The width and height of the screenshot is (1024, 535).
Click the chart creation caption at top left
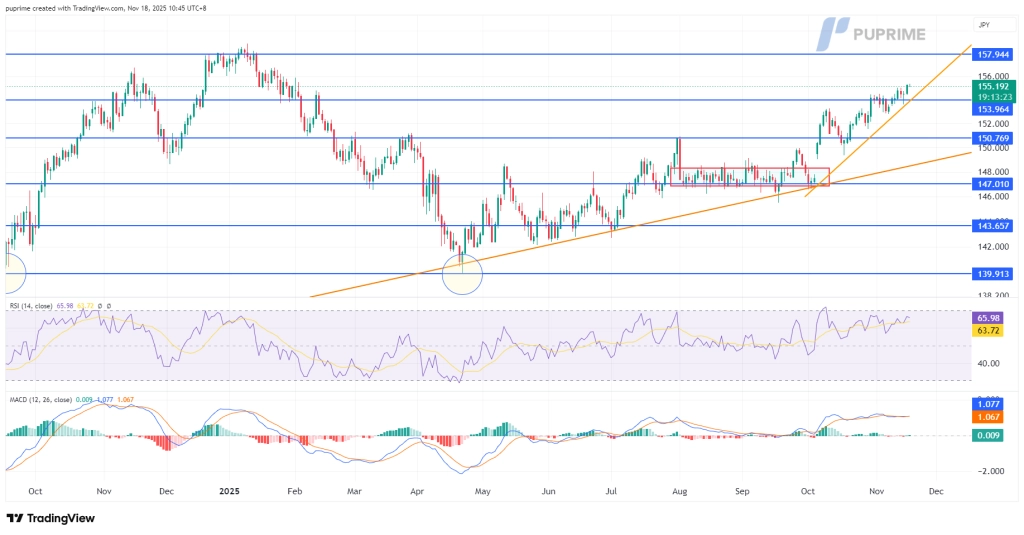pyautogui.click(x=106, y=8)
